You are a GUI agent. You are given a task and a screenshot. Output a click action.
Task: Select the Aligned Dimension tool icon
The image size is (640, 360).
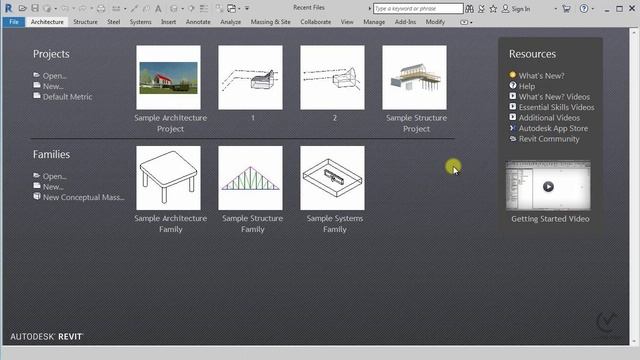134,9
